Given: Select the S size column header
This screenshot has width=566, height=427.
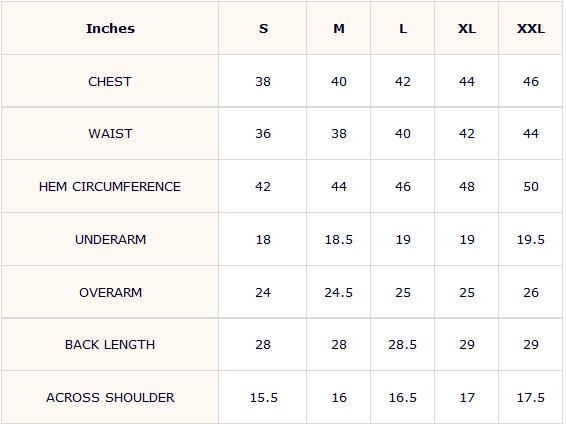Looking at the screenshot, I should click(x=263, y=28).
